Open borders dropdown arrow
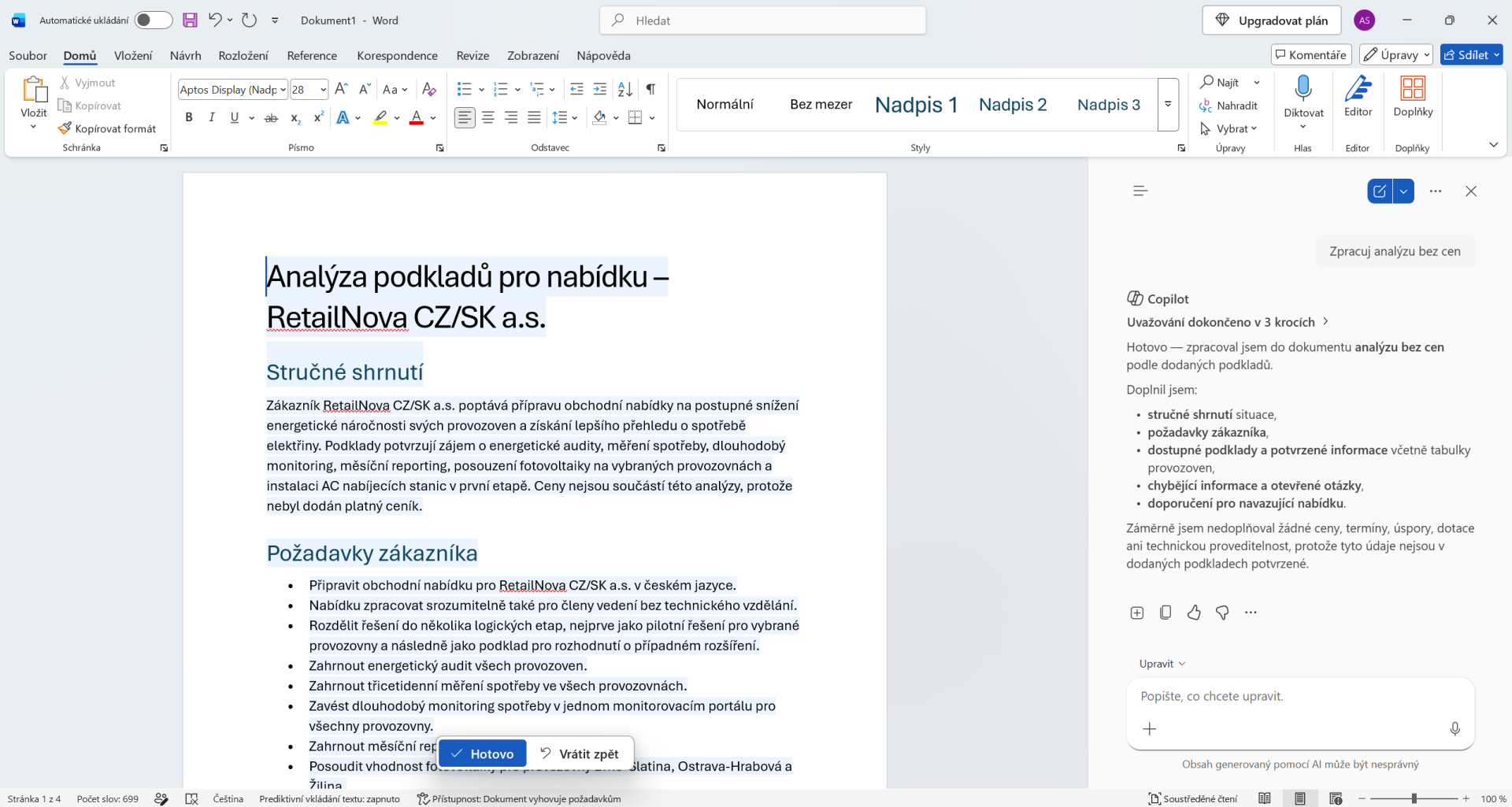The height and width of the screenshot is (807, 1512). pos(653,117)
